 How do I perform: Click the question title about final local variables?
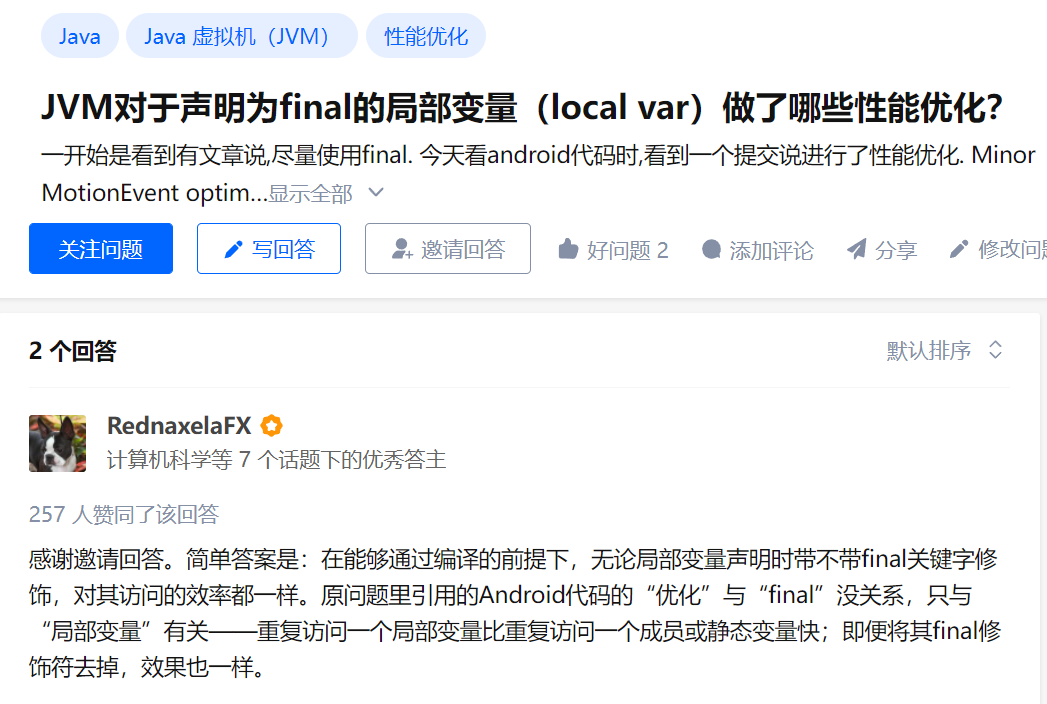click(521, 108)
